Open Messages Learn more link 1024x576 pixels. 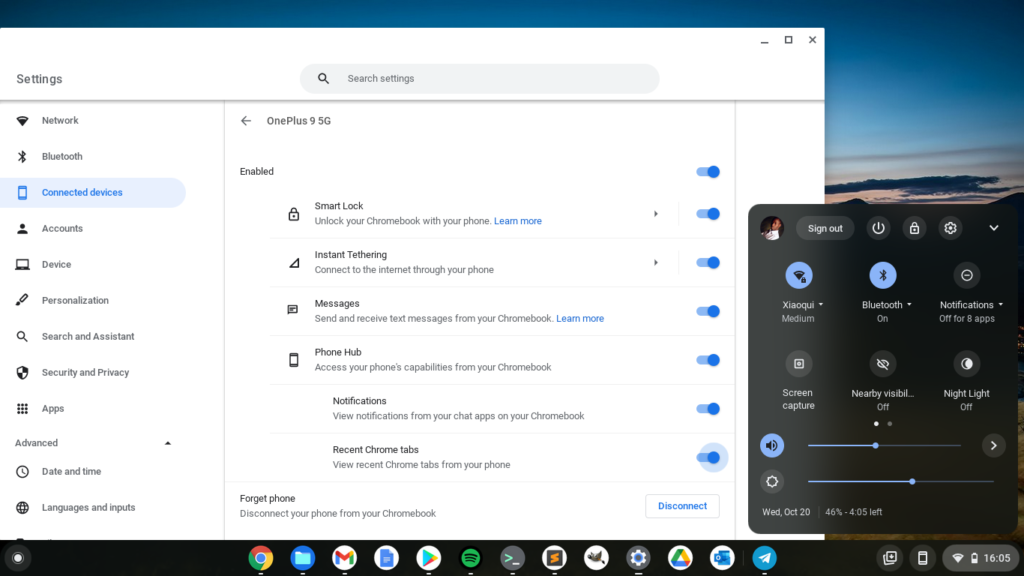click(x=580, y=319)
